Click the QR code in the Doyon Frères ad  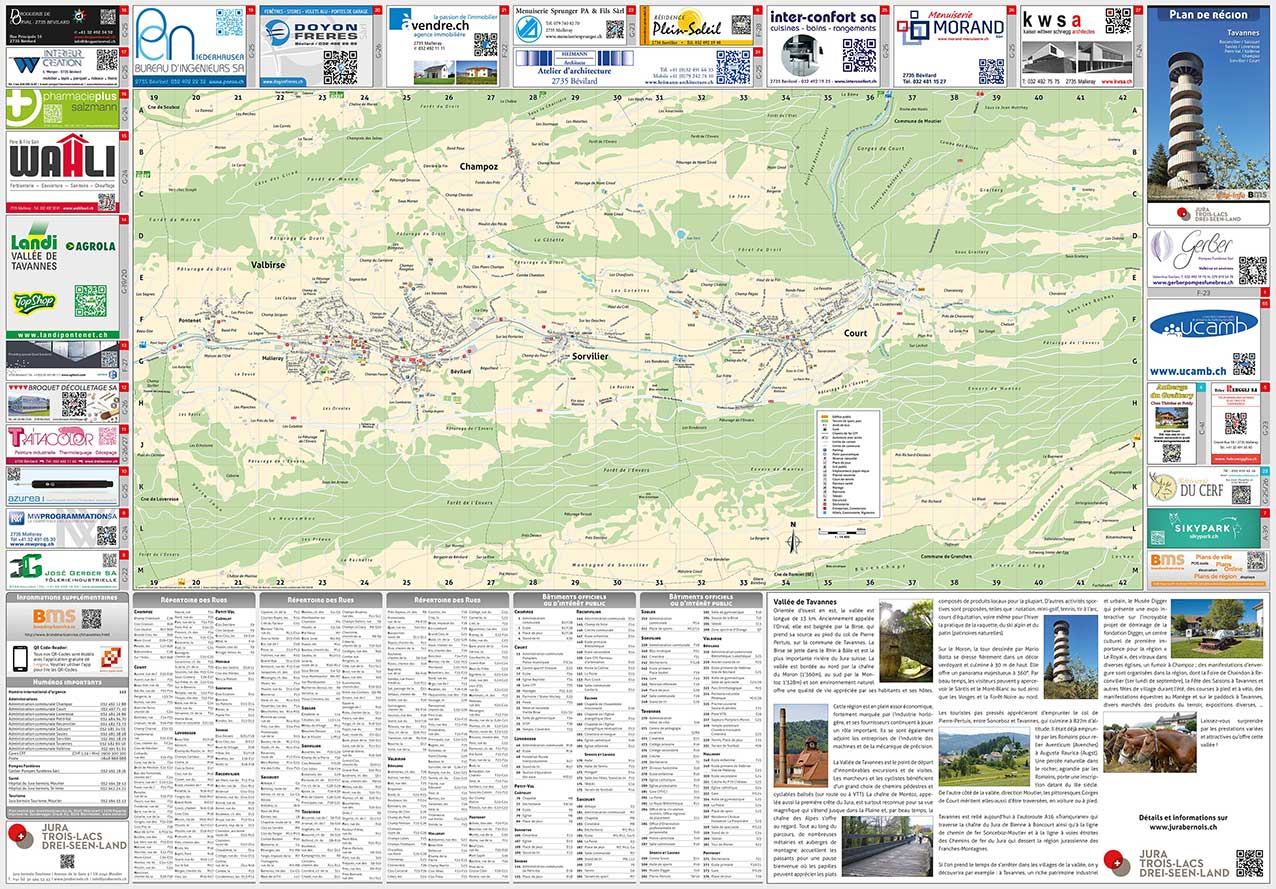[339, 66]
